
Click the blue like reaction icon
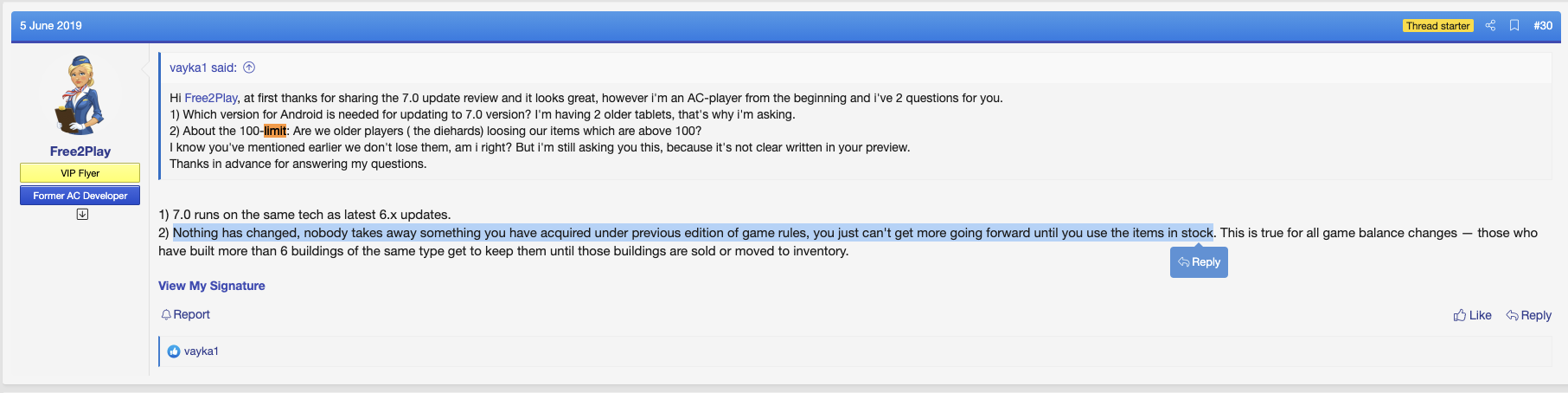pos(174,351)
